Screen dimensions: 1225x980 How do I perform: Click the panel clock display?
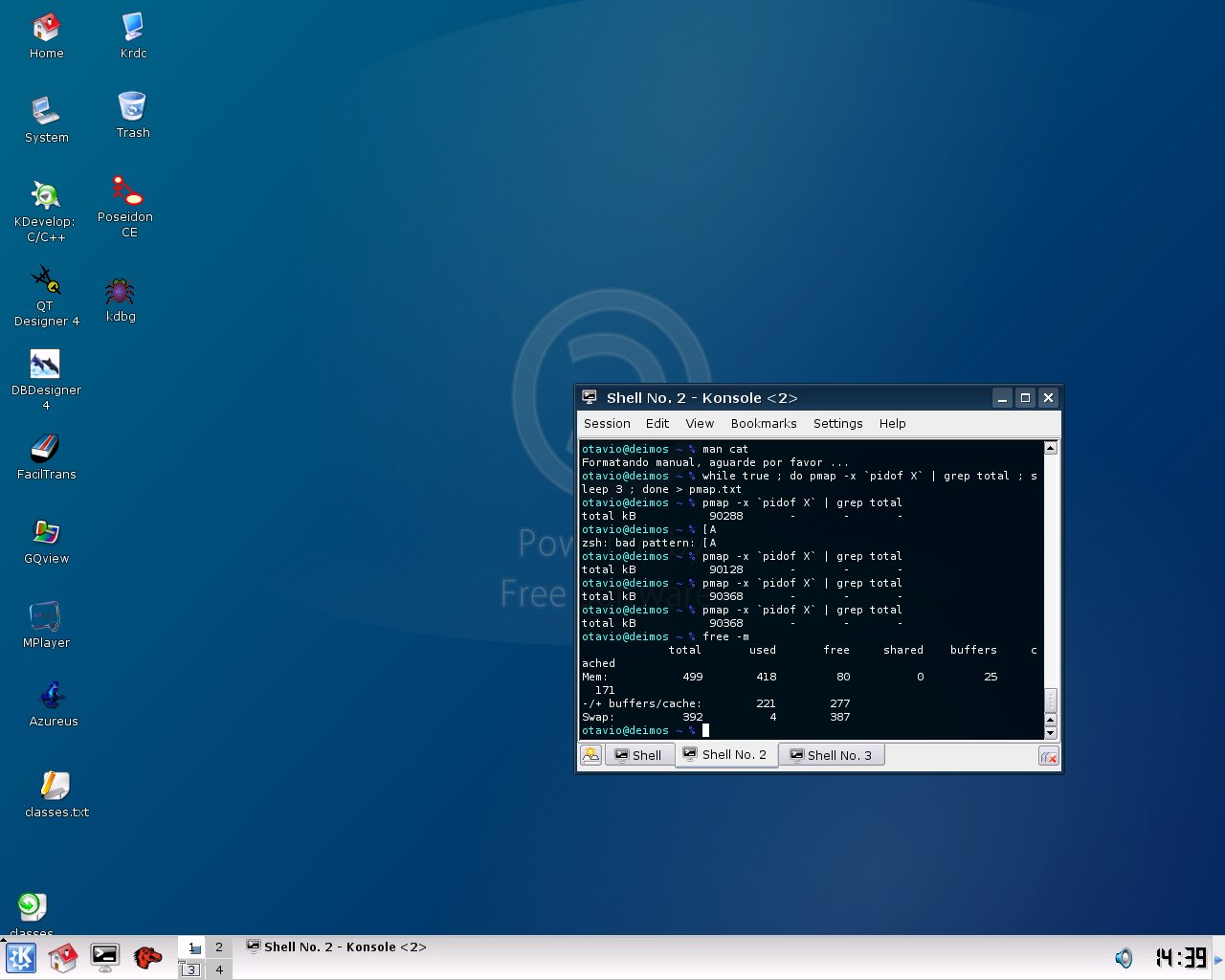1181,957
